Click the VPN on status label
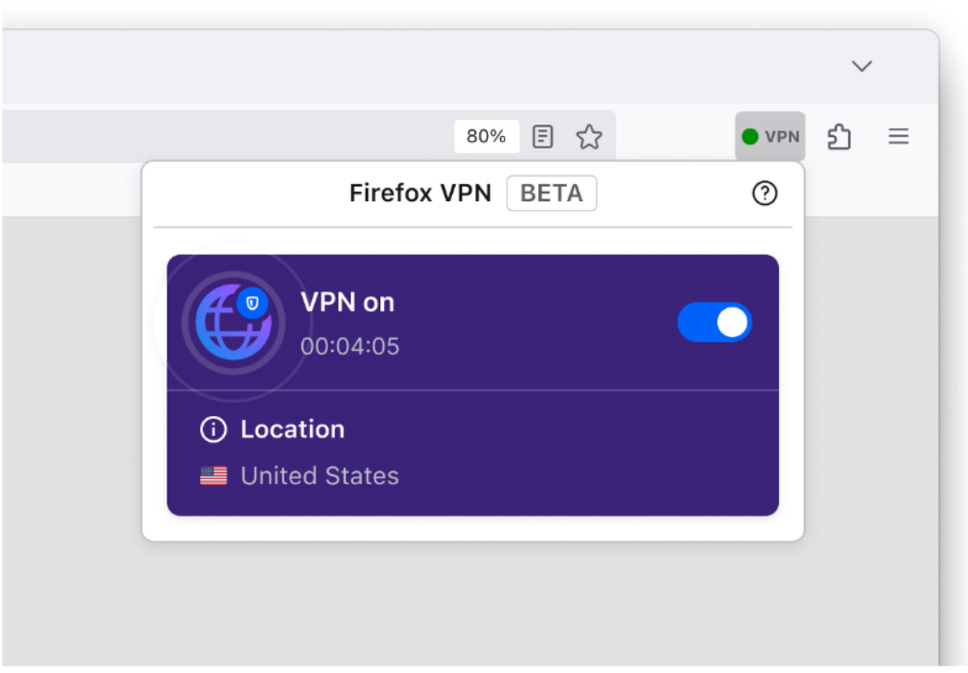Screen dimensions: 968x673 point(347,302)
